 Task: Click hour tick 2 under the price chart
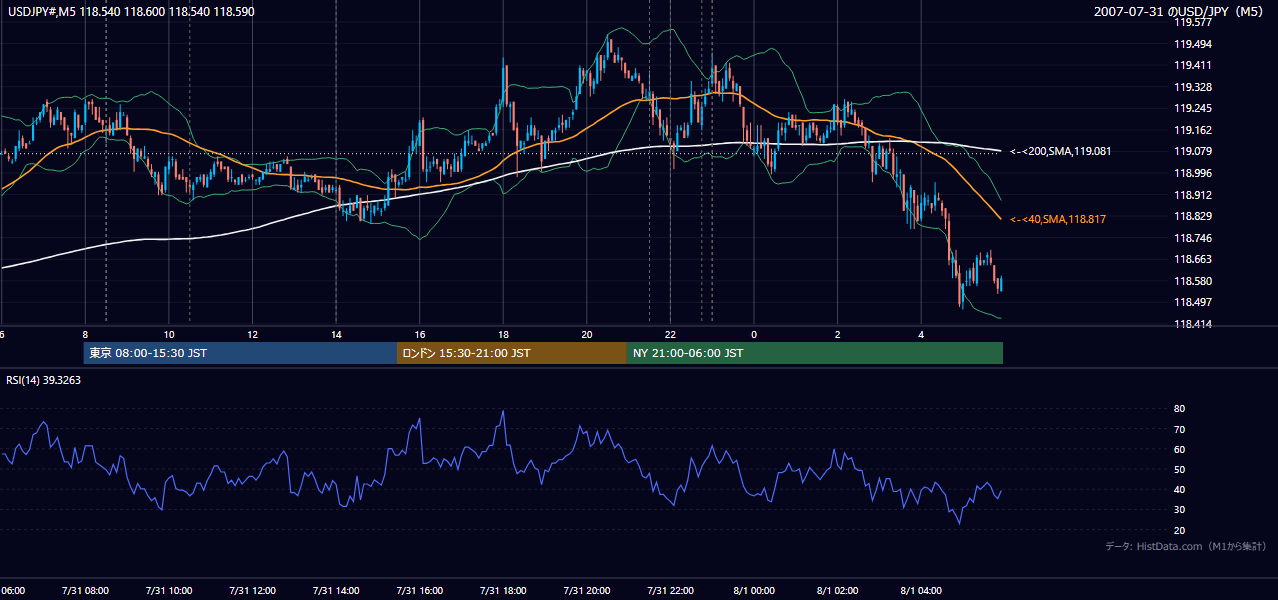pyautogui.click(x=838, y=334)
